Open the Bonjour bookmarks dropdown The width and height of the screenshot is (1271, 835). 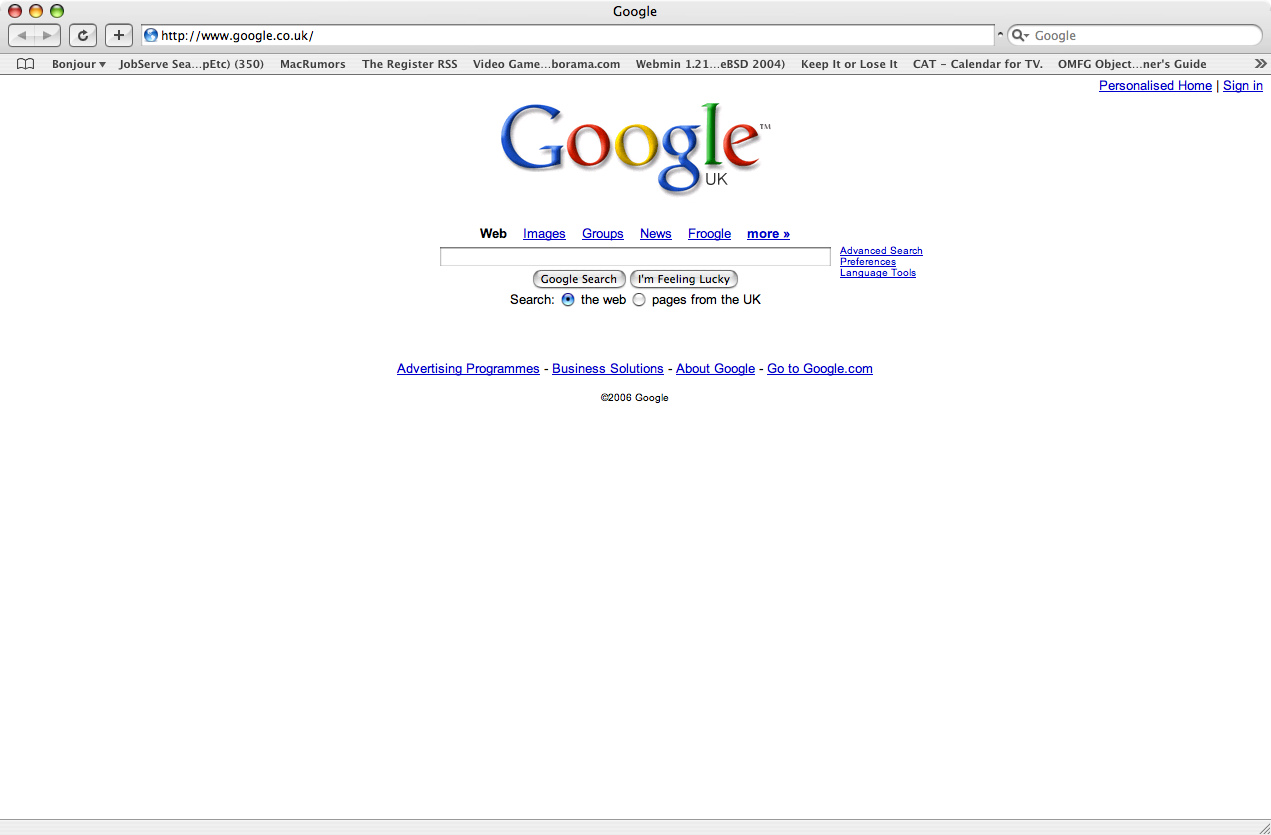pyautogui.click(x=79, y=64)
